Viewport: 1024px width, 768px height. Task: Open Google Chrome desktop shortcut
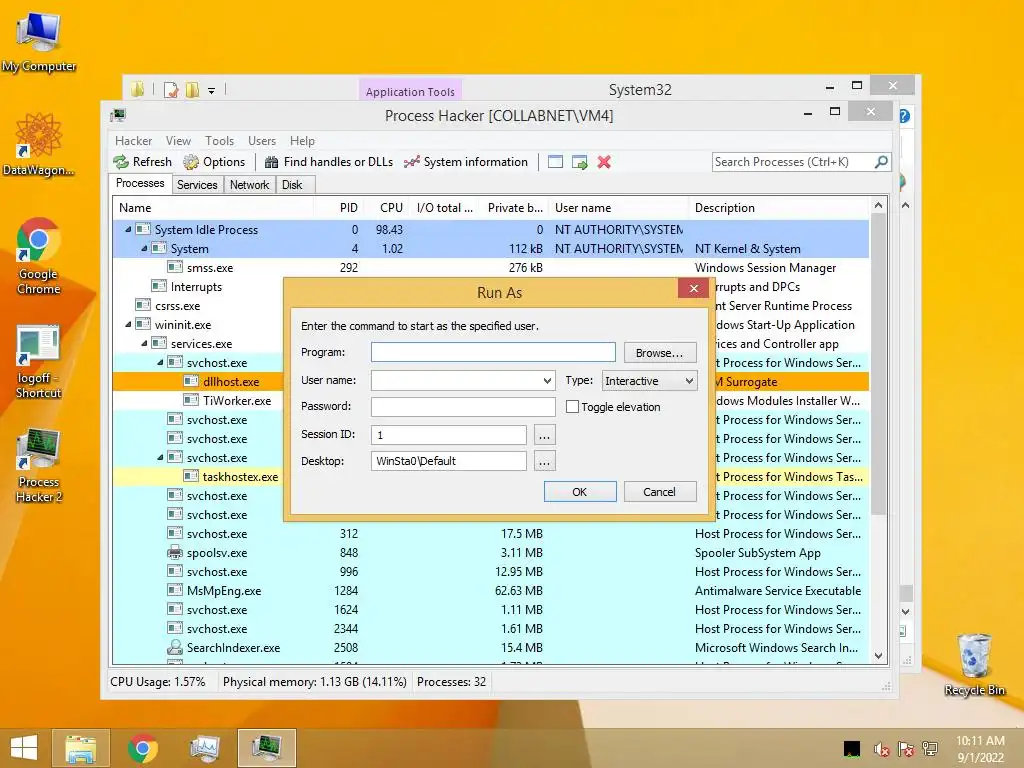pyautogui.click(x=39, y=256)
